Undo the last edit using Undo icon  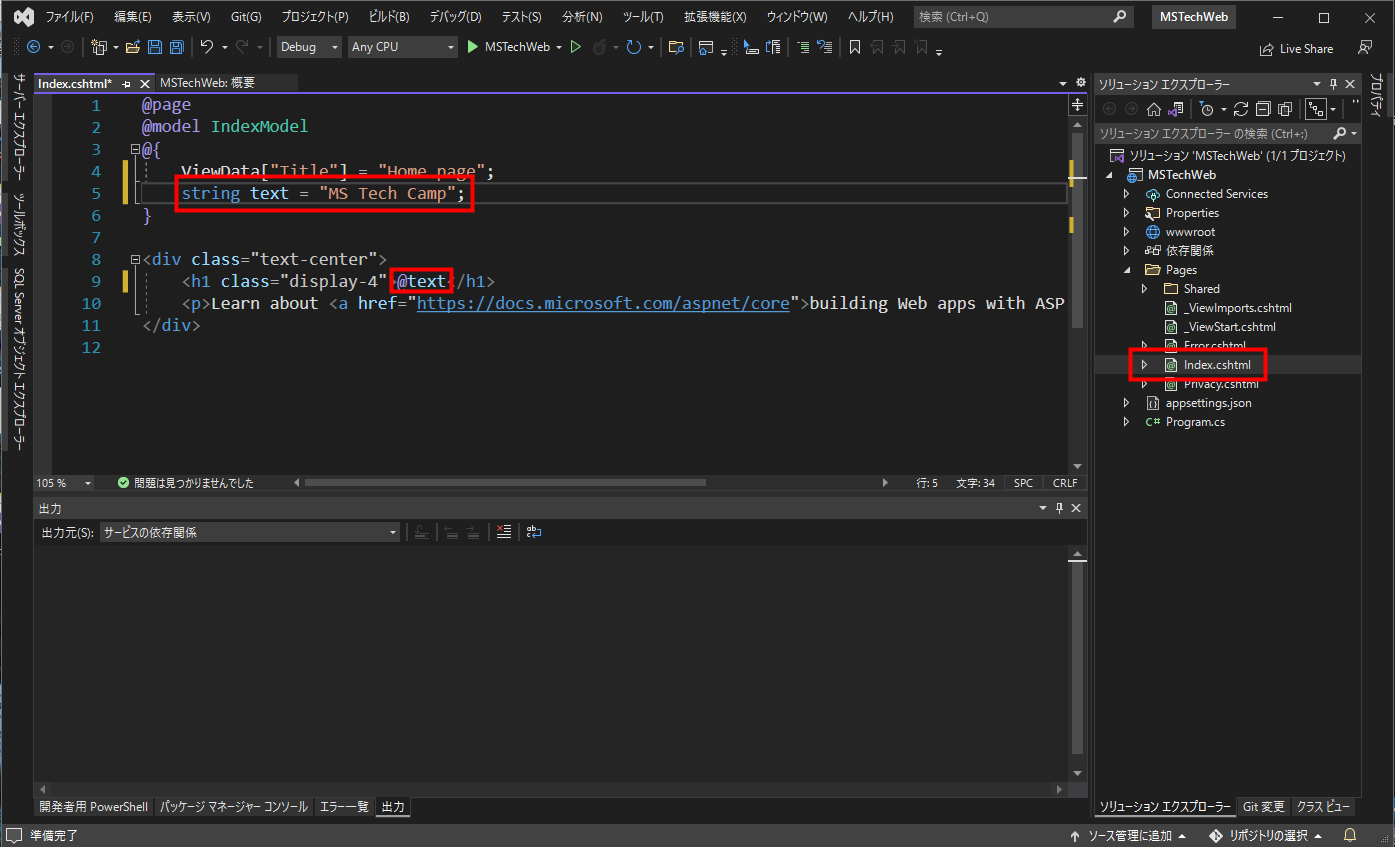click(x=207, y=47)
